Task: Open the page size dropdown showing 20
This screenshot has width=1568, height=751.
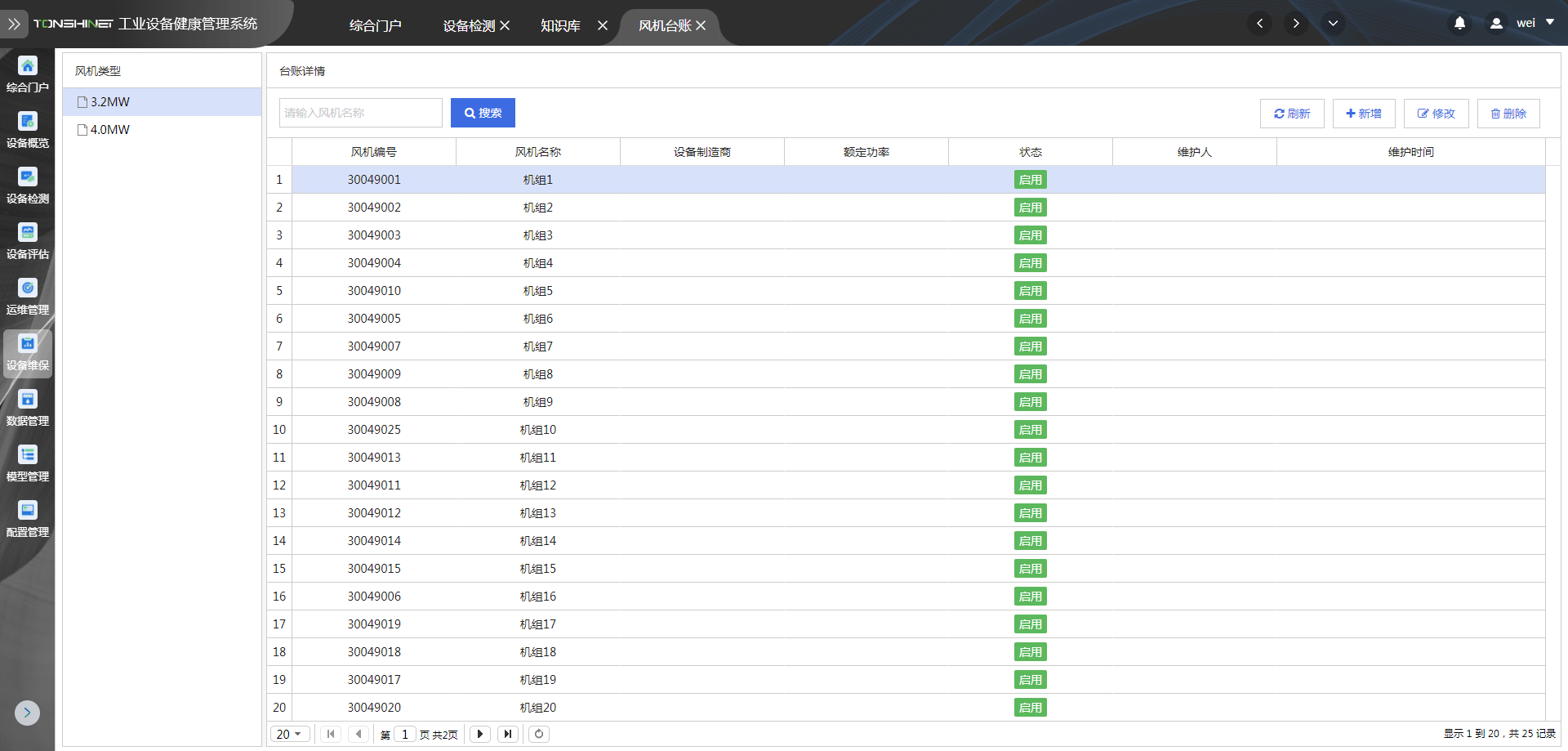Action: [x=290, y=734]
